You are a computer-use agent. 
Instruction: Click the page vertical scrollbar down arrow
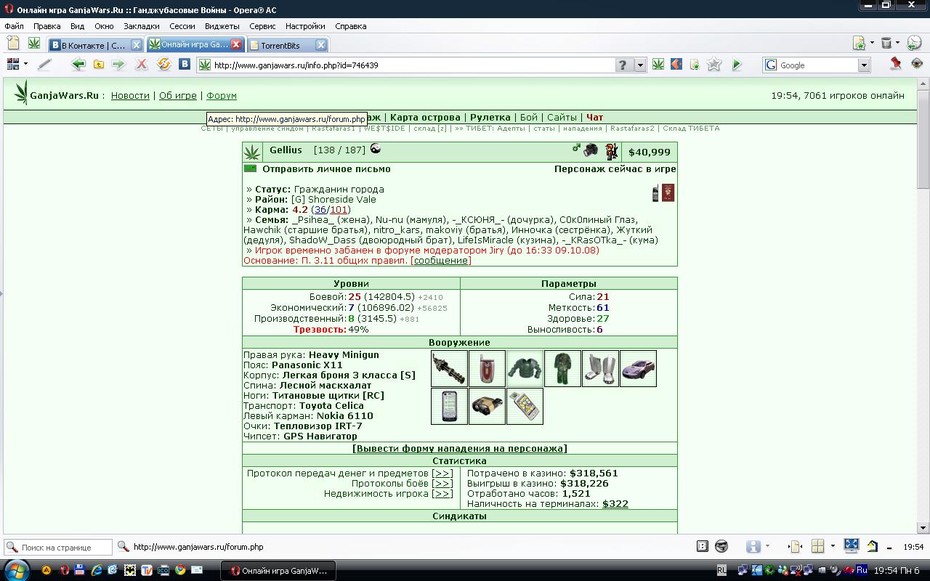click(923, 527)
